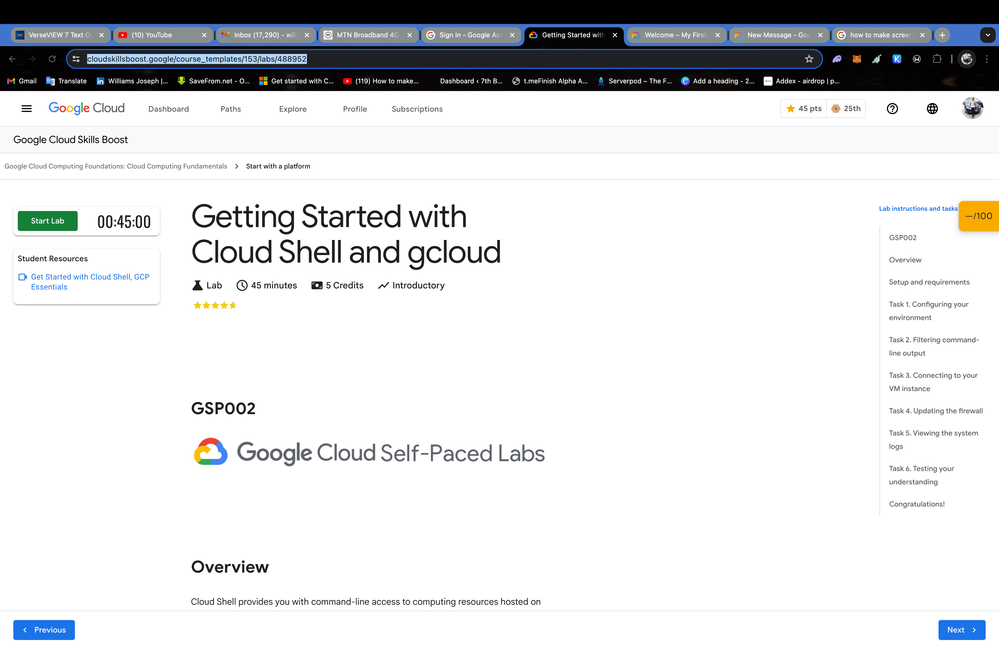Viewport: 999px width, 649px height.
Task: Click the Lab instructions and tasks link
Action: tap(918, 208)
